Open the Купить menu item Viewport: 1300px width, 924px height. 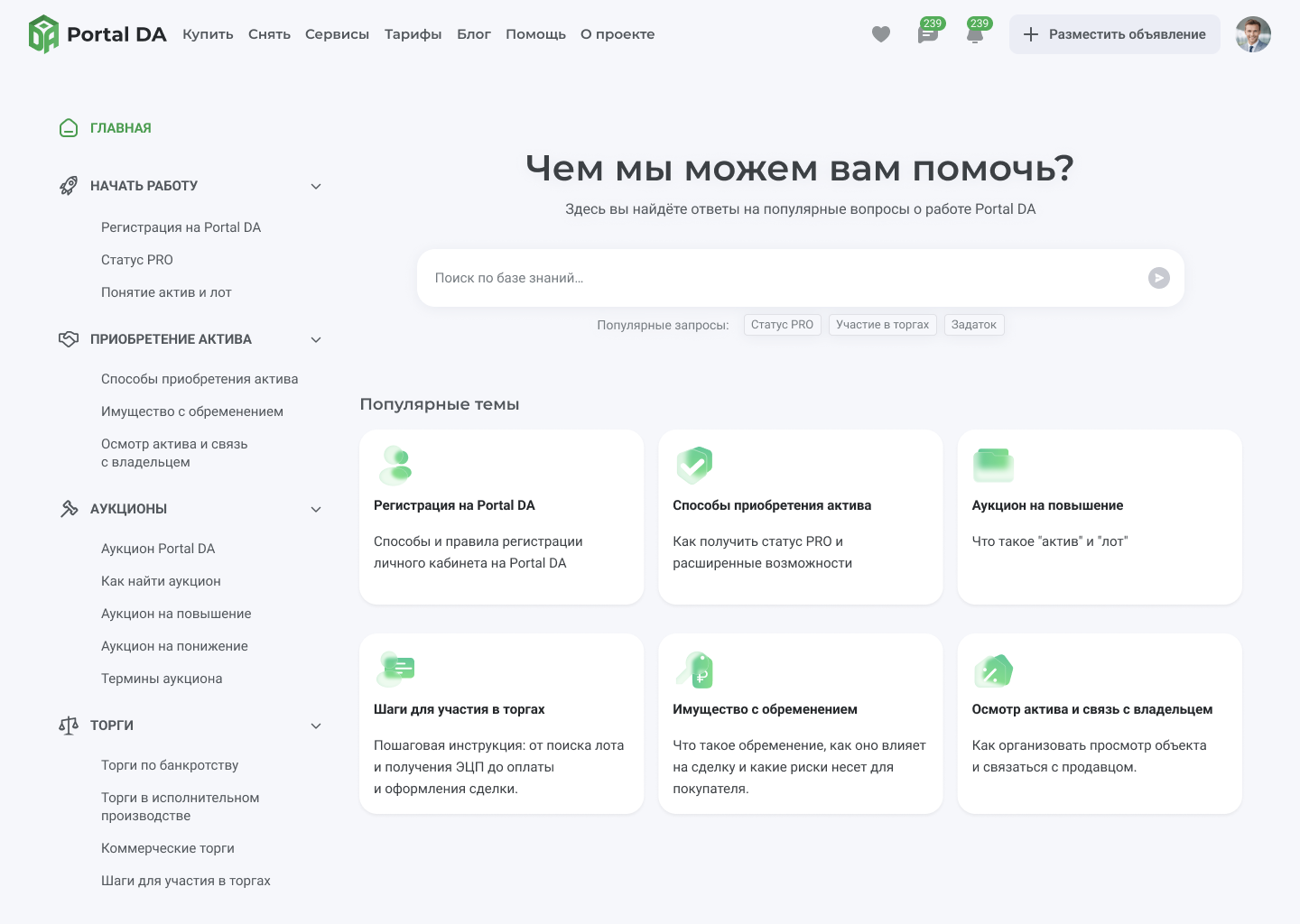[x=208, y=34]
